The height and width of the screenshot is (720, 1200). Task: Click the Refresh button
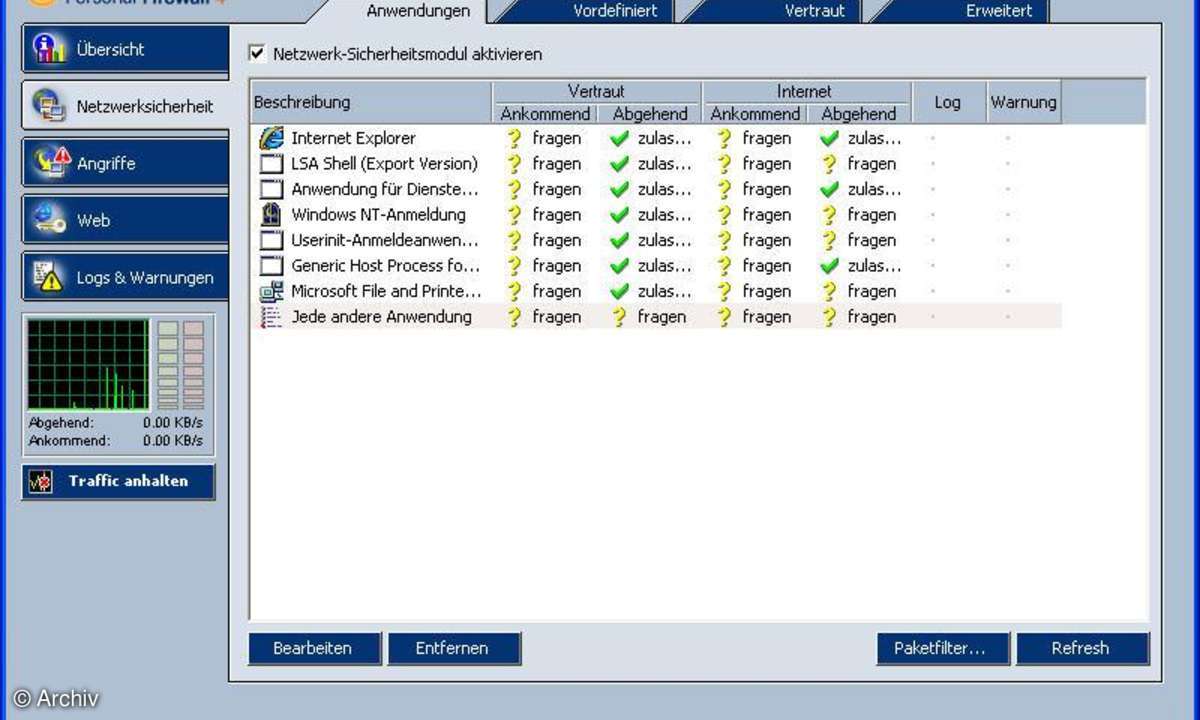coord(1082,648)
